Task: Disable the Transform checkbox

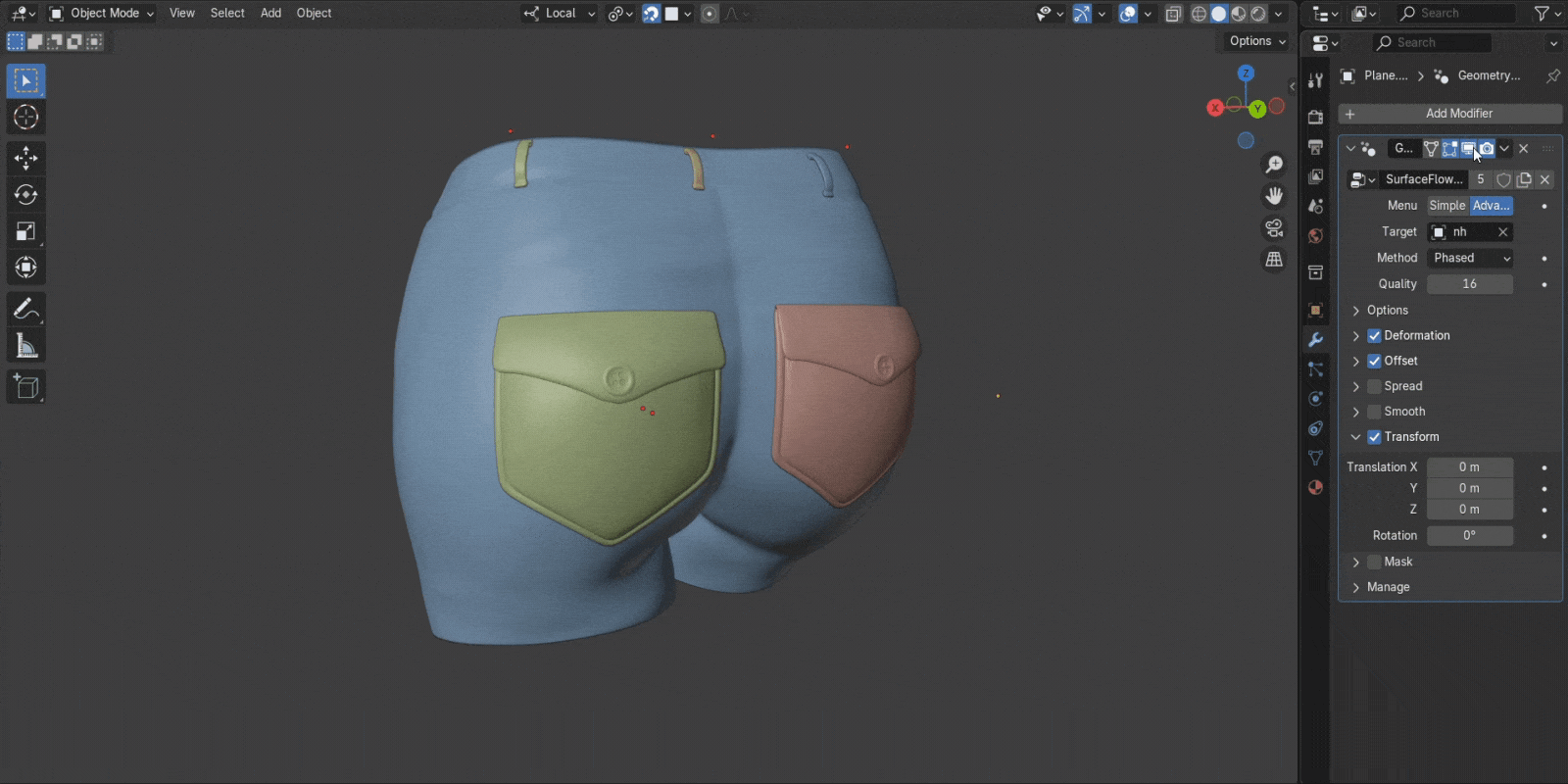Action: [x=1374, y=437]
